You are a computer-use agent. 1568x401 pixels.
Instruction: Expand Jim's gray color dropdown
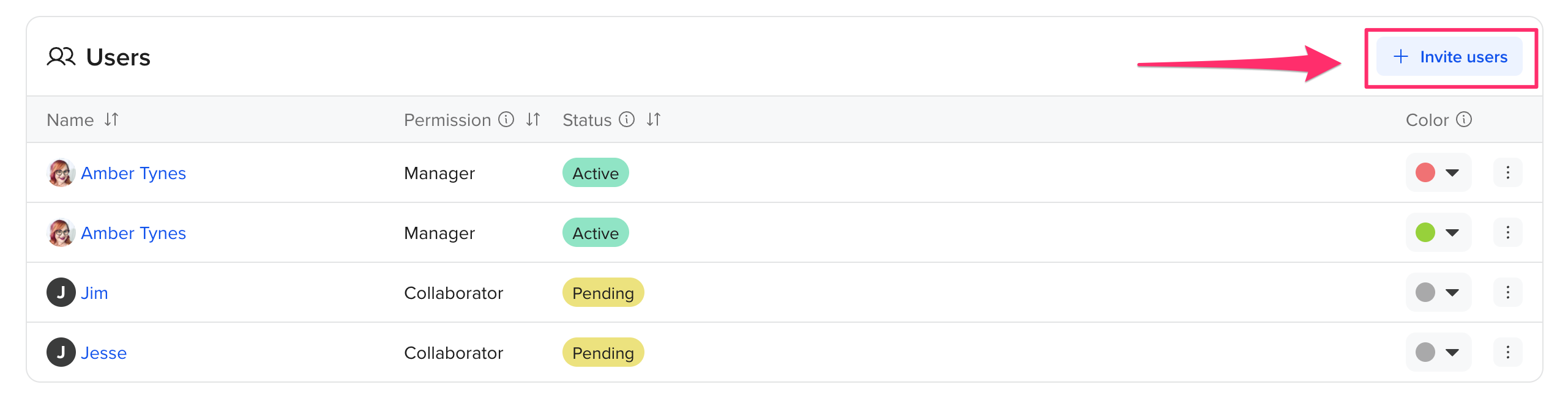pyautogui.click(x=1438, y=292)
